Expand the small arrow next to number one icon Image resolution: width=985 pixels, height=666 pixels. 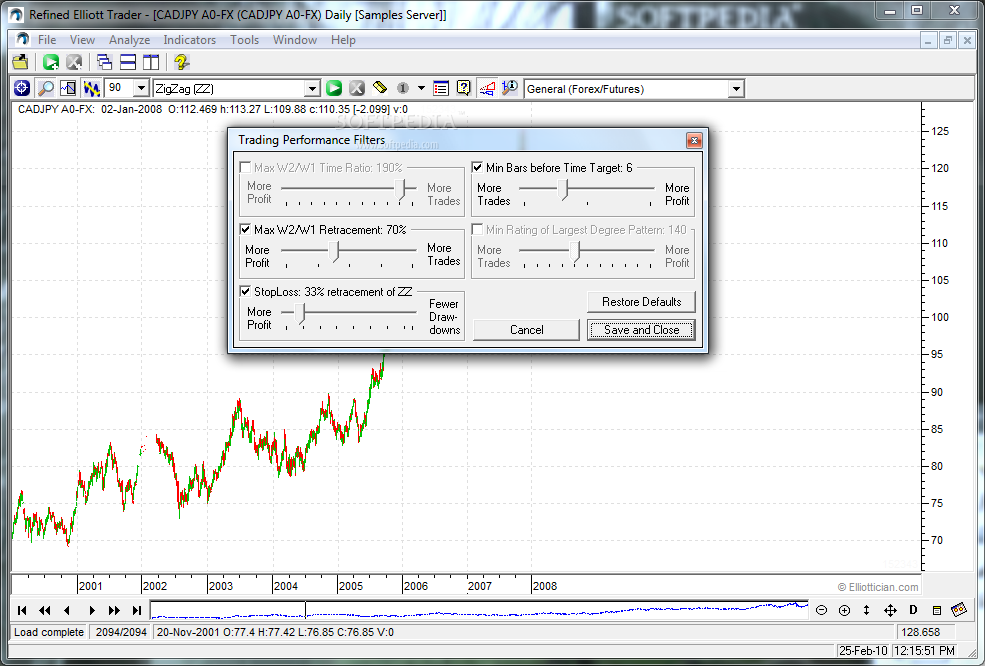coord(422,89)
